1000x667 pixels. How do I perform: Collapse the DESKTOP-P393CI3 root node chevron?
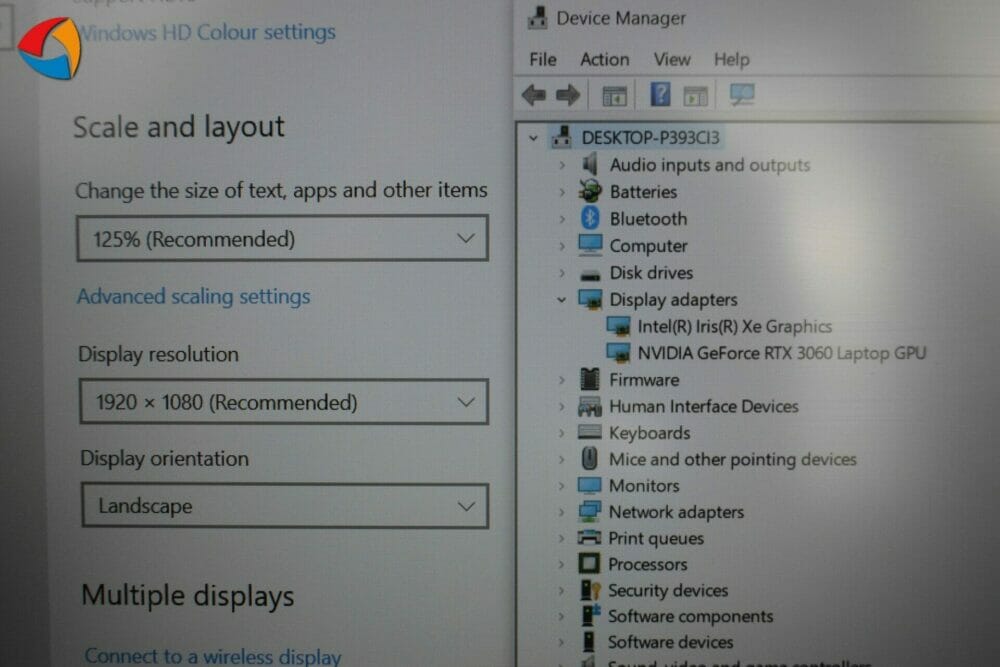coord(533,138)
